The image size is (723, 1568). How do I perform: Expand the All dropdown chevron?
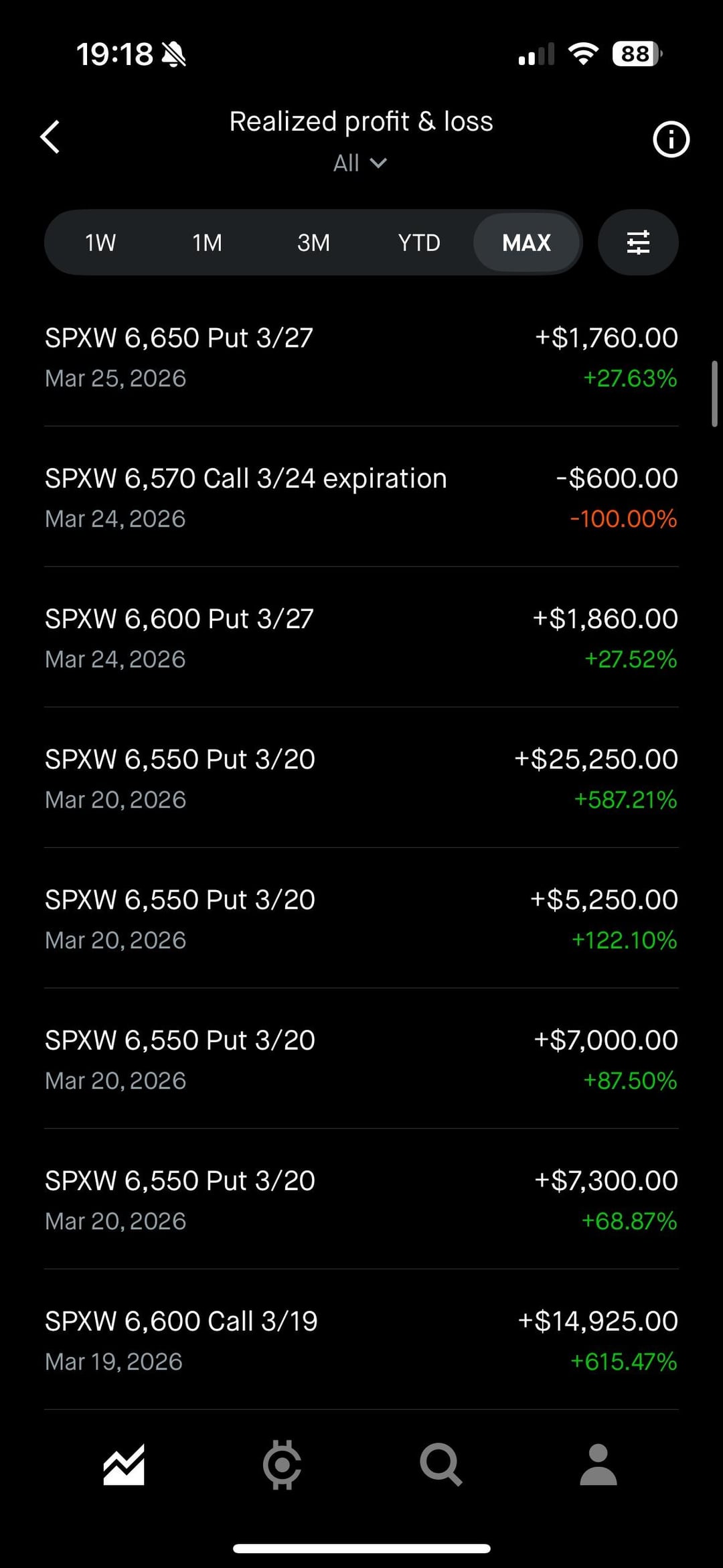click(x=378, y=163)
